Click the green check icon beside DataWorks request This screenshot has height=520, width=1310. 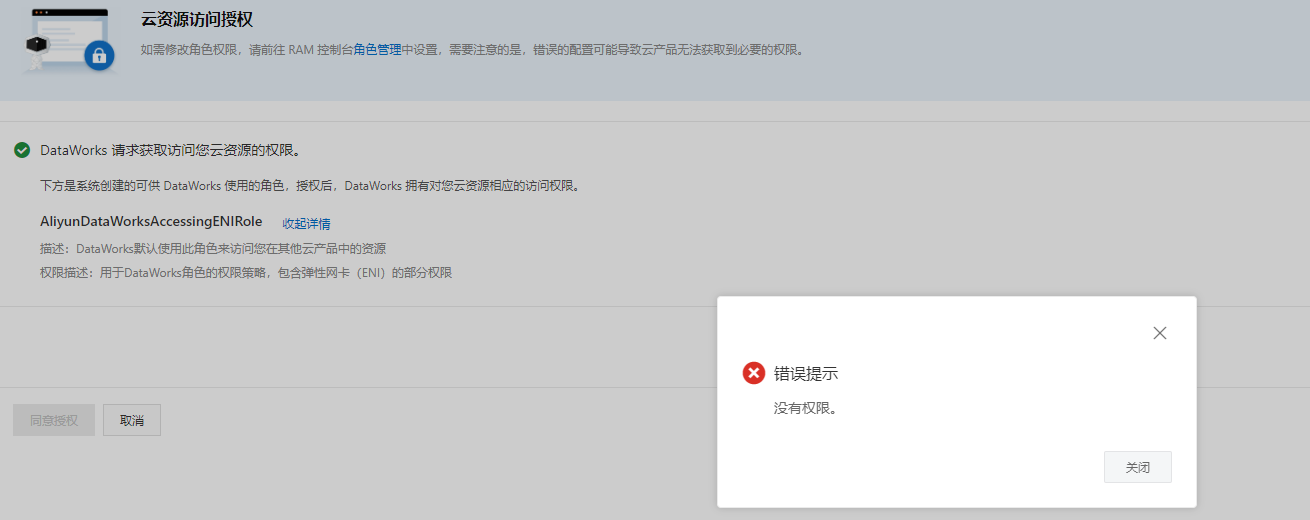22,150
